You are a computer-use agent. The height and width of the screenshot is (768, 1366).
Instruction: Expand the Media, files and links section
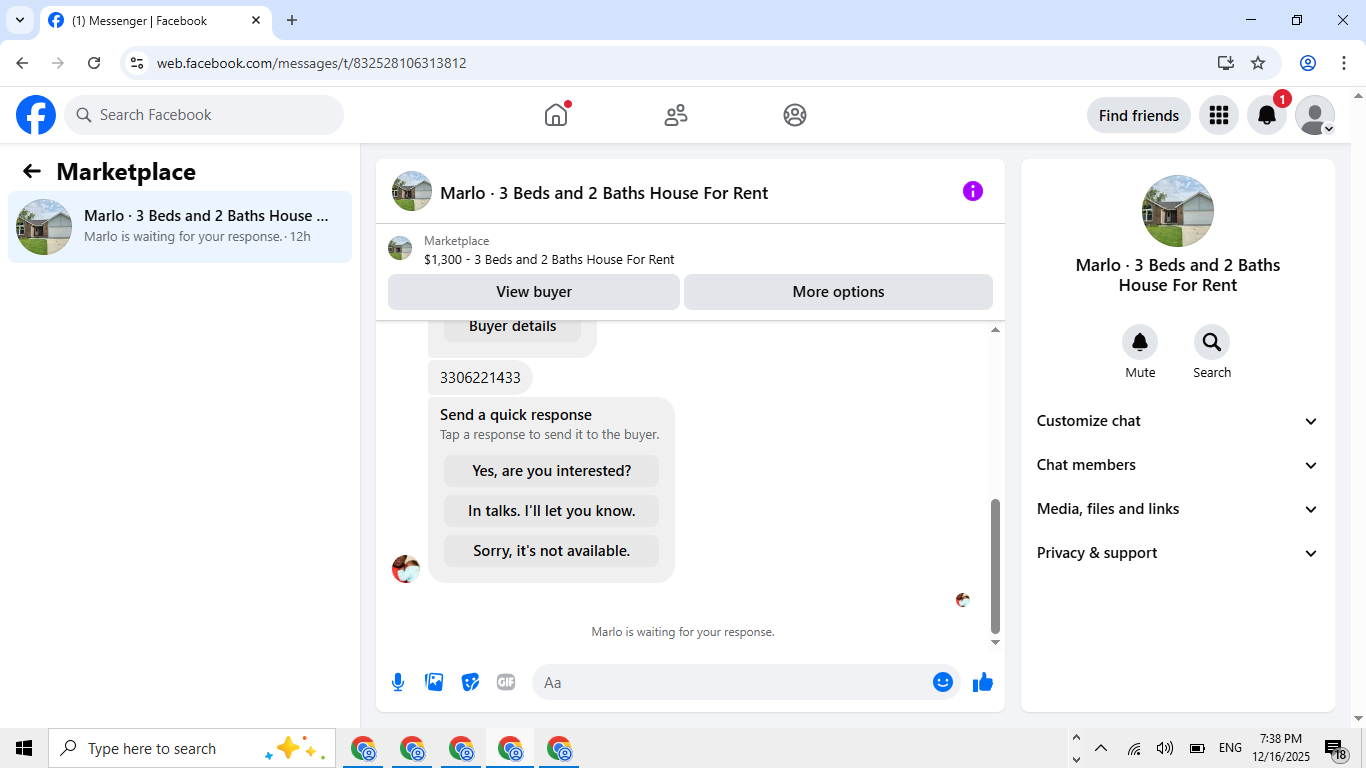pos(1178,509)
